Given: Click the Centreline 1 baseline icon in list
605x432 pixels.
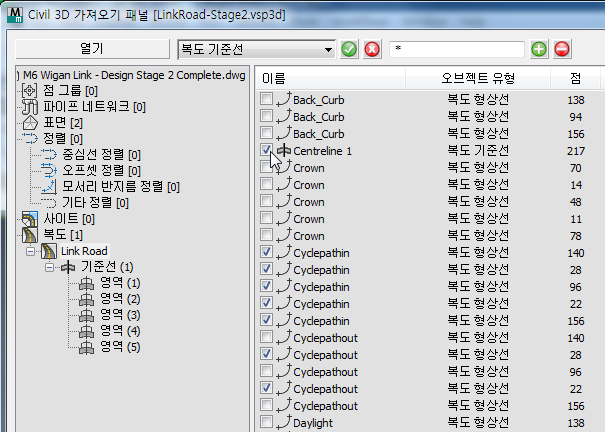Looking at the screenshot, I should click(284, 150).
